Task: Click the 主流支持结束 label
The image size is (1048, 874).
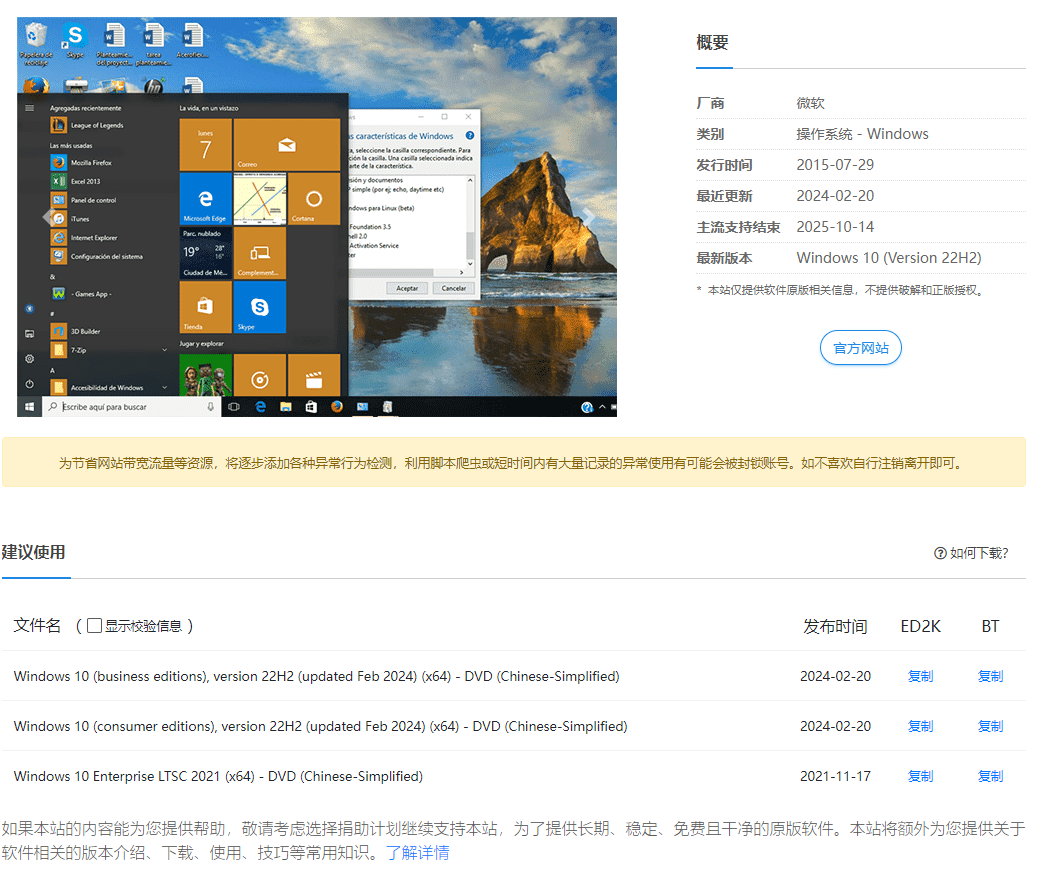Action: [739, 227]
